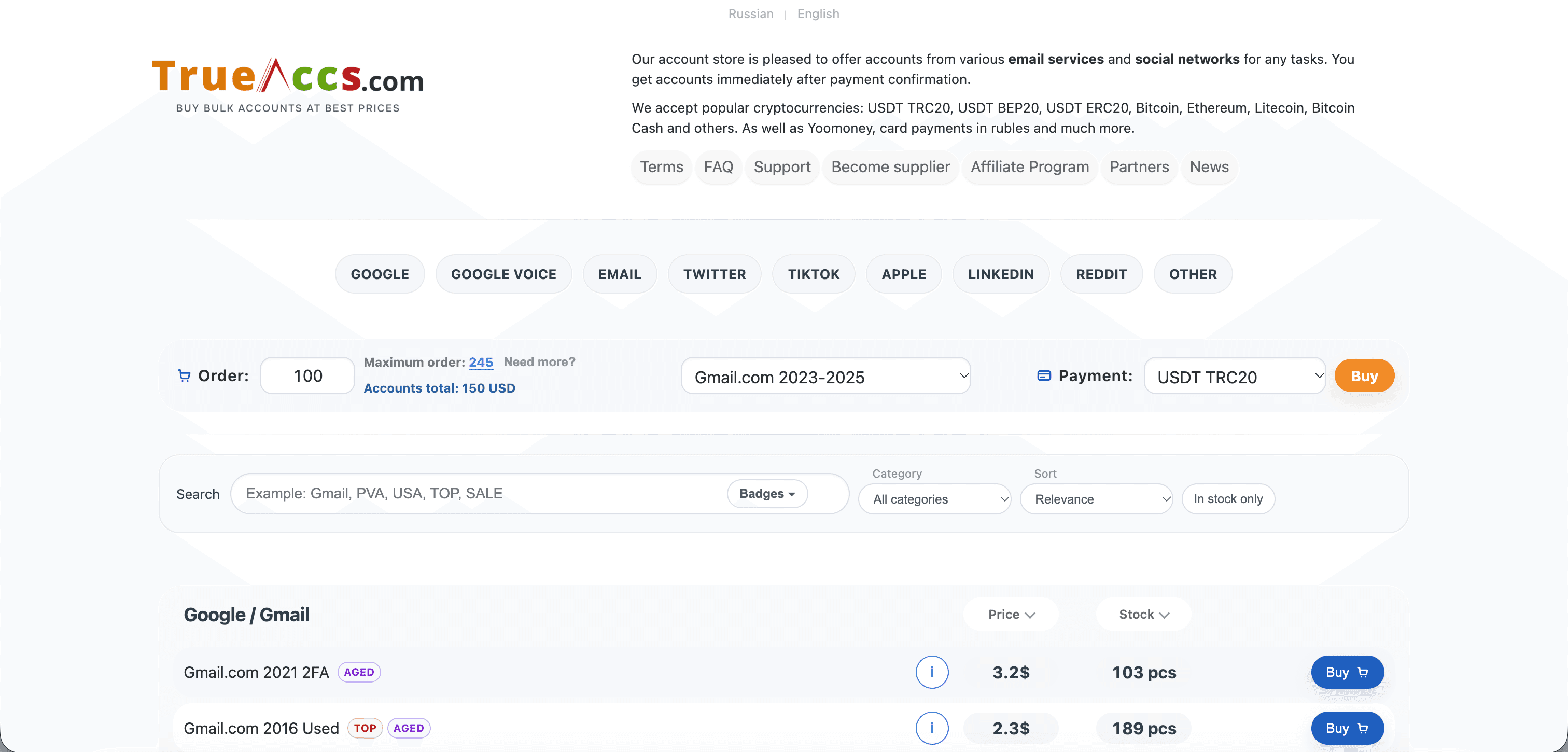1568x752 pixels.
Task: Toggle In stock only filter
Action: pyautogui.click(x=1228, y=499)
